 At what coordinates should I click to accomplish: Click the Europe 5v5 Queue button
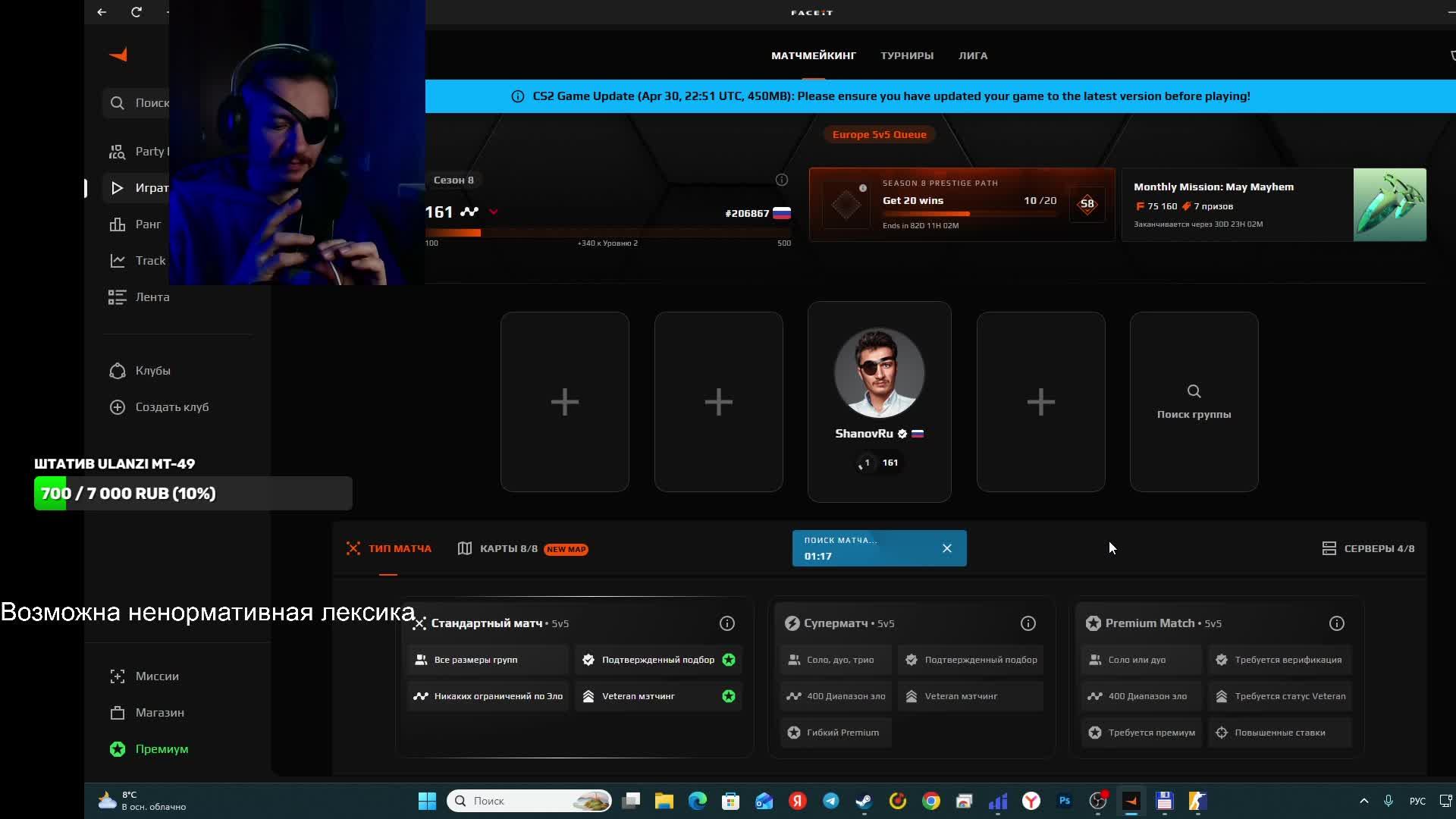coord(880,134)
